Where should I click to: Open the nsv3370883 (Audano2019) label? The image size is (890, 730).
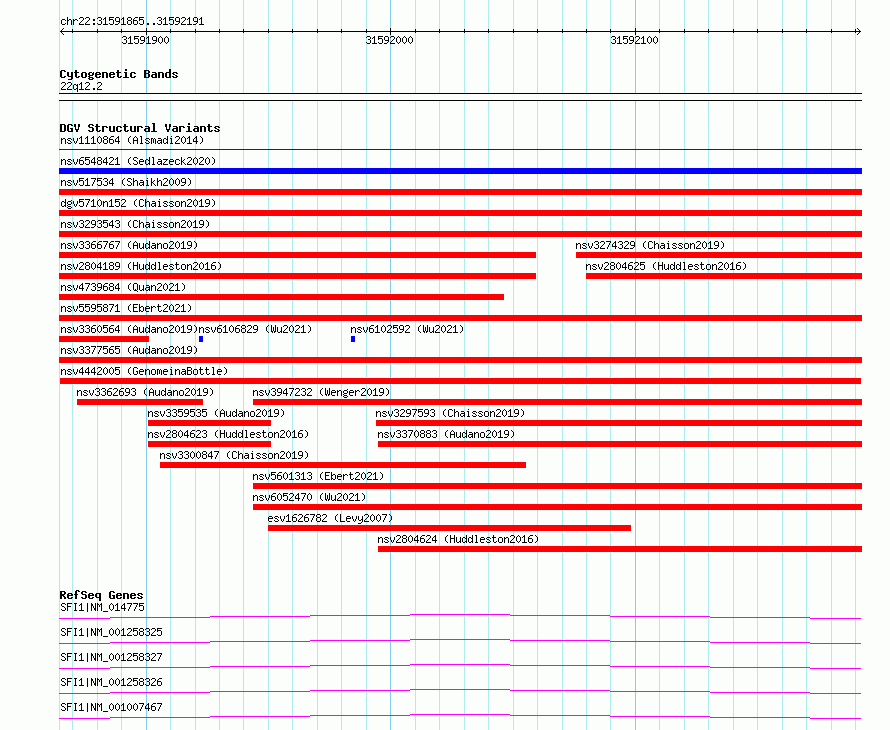pos(446,434)
